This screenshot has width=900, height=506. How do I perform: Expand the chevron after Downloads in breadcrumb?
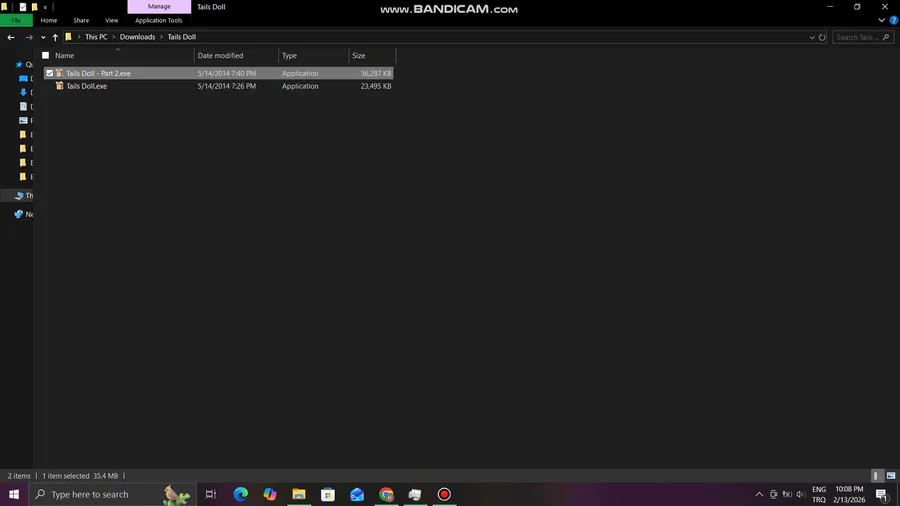[161, 37]
